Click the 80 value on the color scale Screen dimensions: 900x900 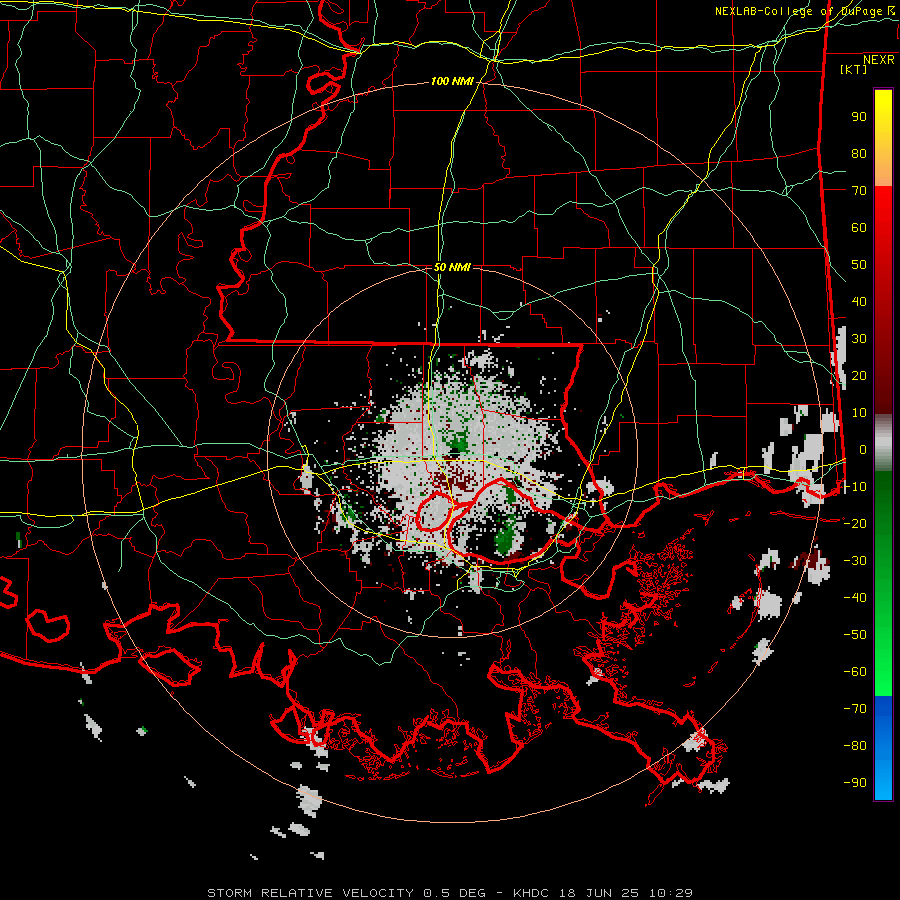pyautogui.click(x=859, y=153)
